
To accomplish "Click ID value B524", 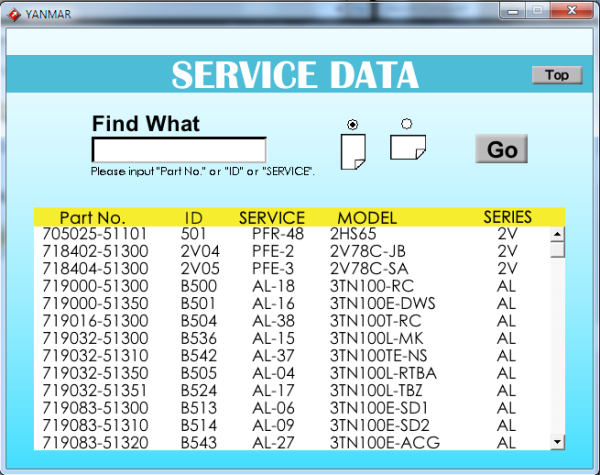I will point(199,391).
